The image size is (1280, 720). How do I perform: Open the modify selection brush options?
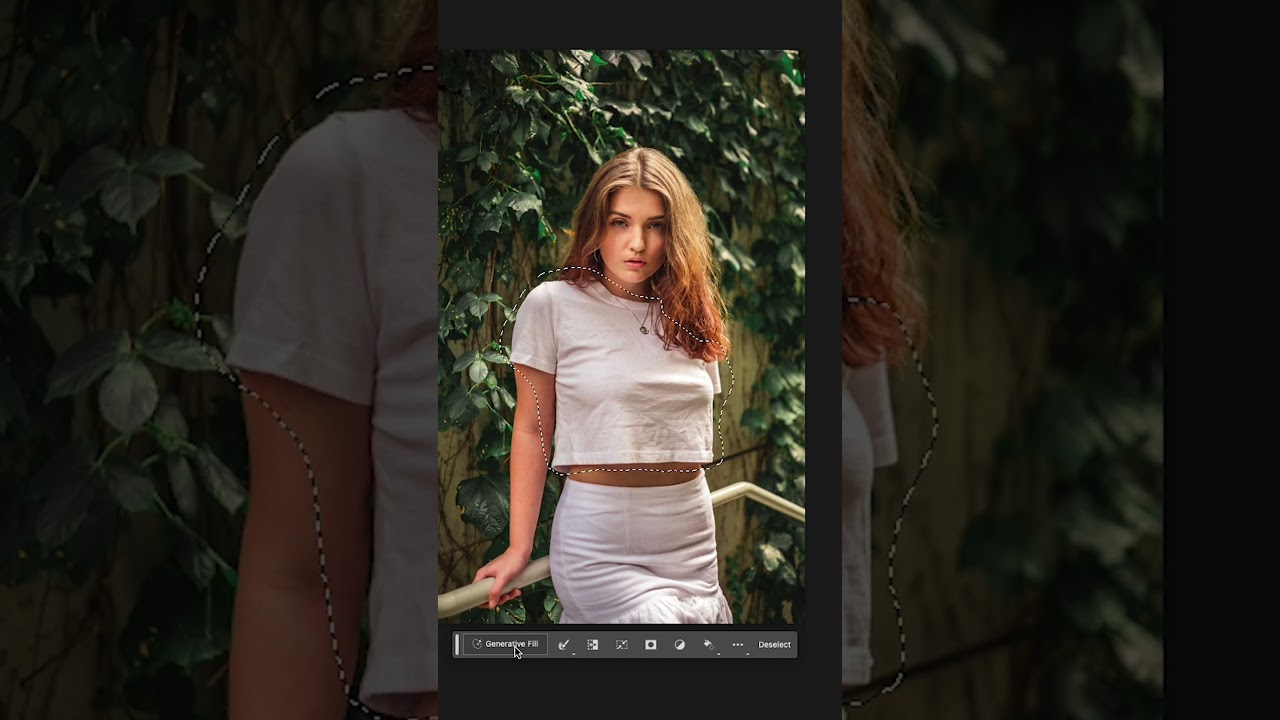click(x=564, y=645)
